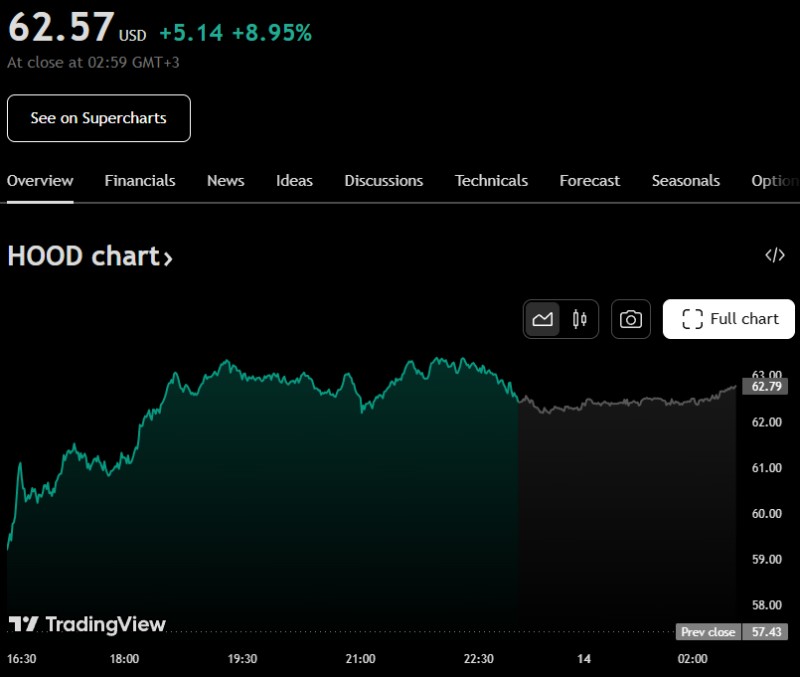Switch to the News tab
Screen dimensions: 800x677
pos(226,181)
